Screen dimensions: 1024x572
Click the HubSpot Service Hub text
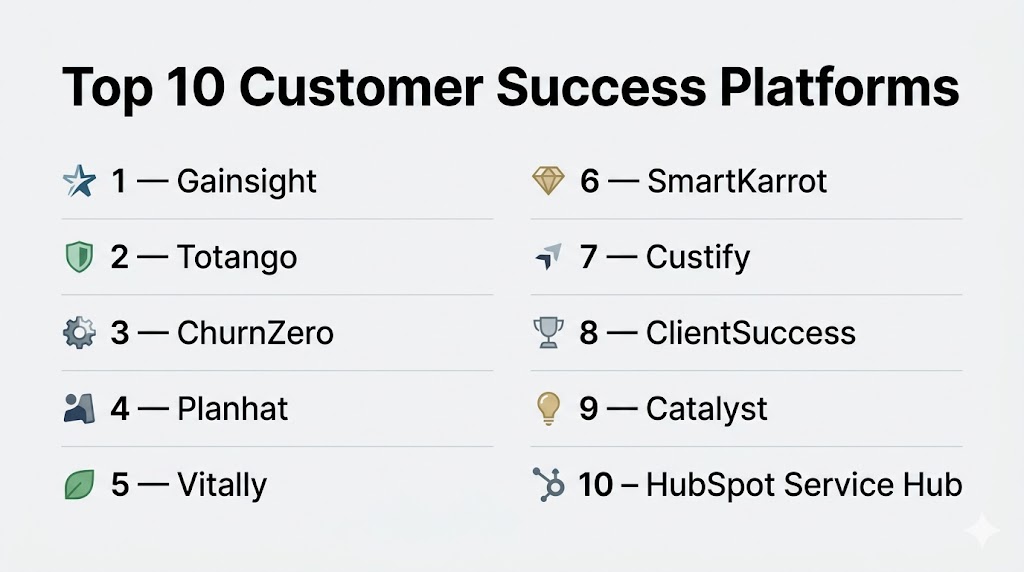(x=803, y=485)
